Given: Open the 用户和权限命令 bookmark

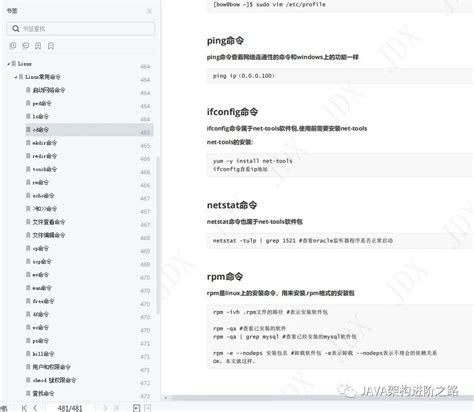Looking at the screenshot, I should [51, 367].
